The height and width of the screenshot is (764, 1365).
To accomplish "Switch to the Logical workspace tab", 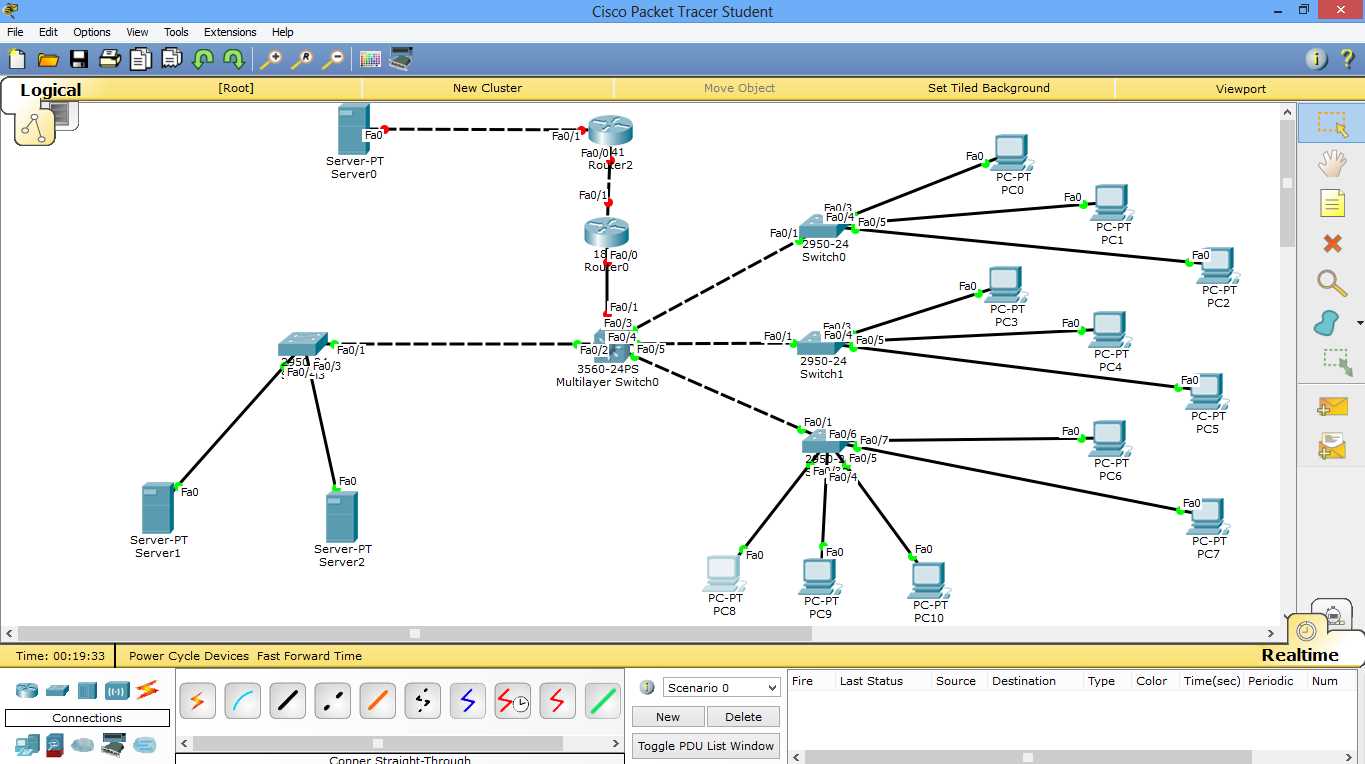I will (x=50, y=90).
